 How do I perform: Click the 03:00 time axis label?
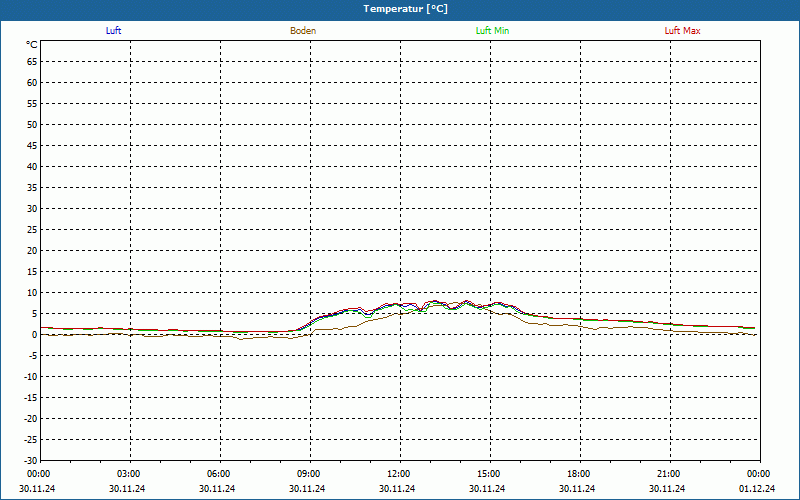[129, 474]
